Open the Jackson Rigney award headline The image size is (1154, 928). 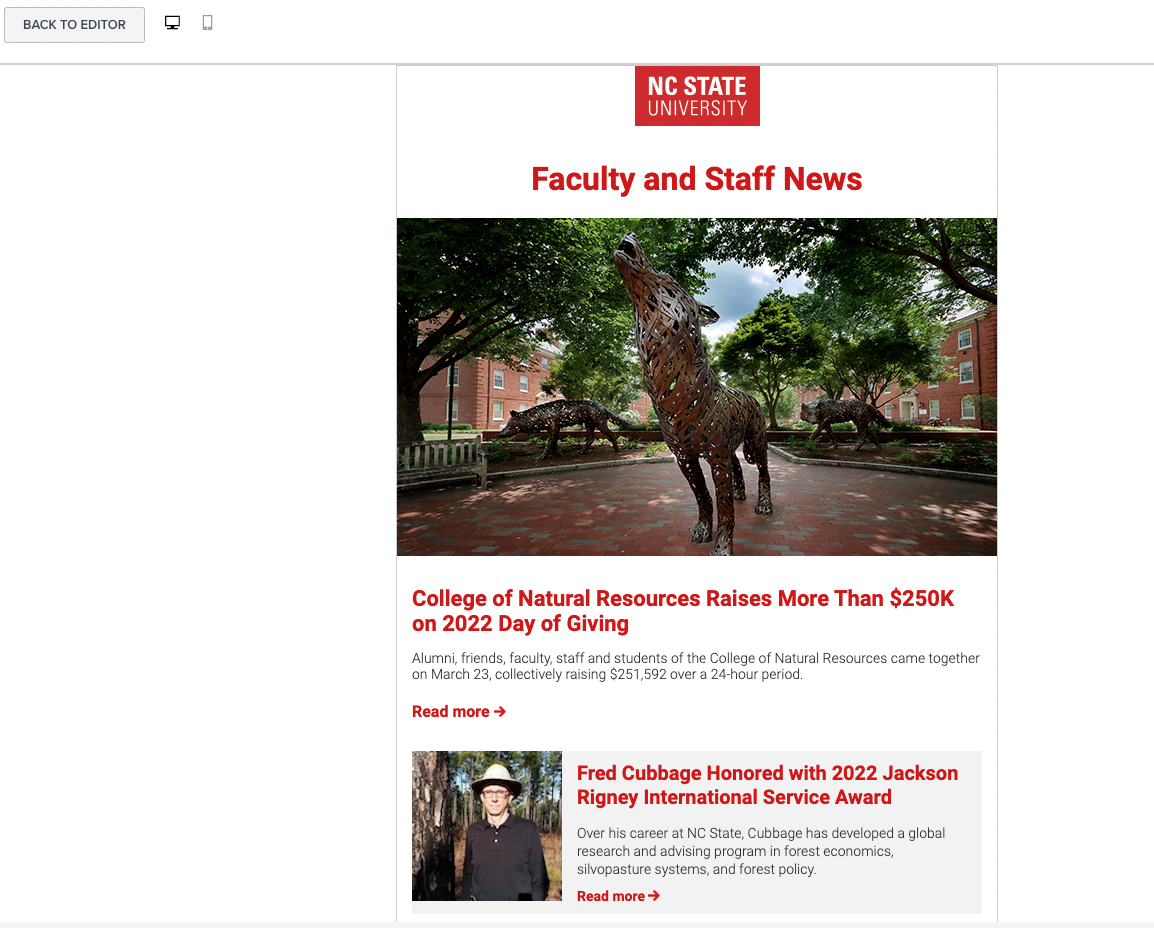[x=767, y=784]
